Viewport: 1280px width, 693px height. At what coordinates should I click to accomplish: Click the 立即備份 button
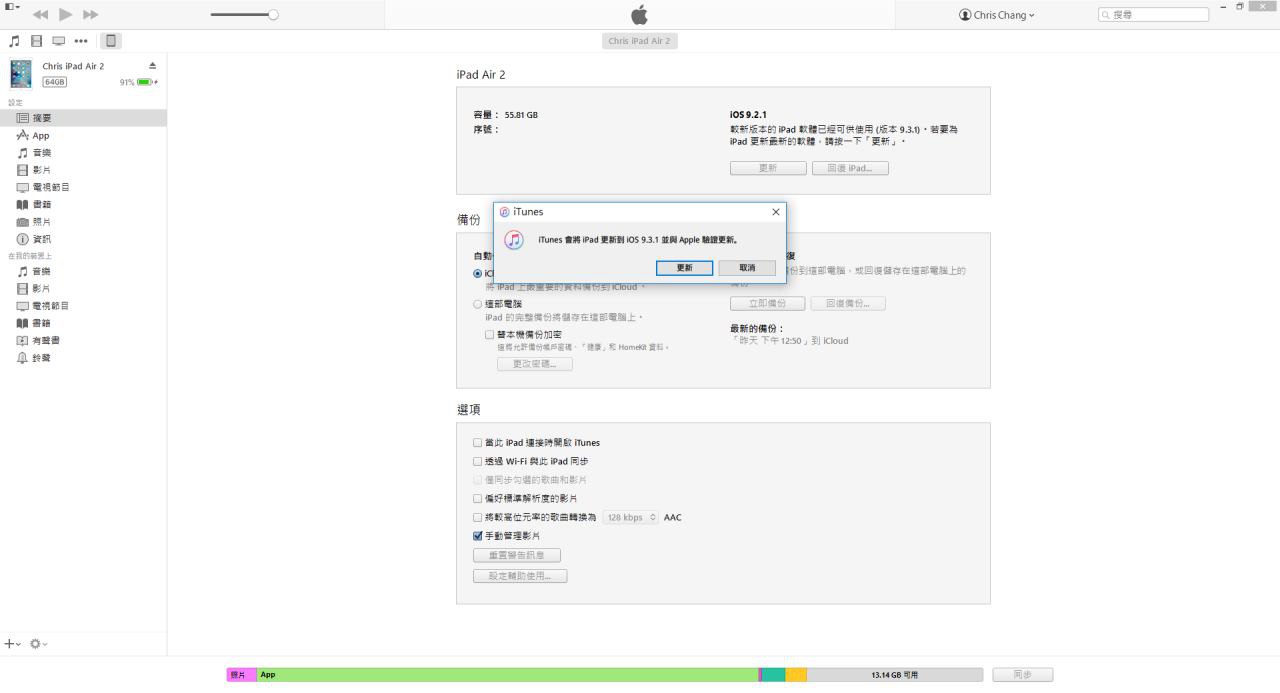click(767, 303)
